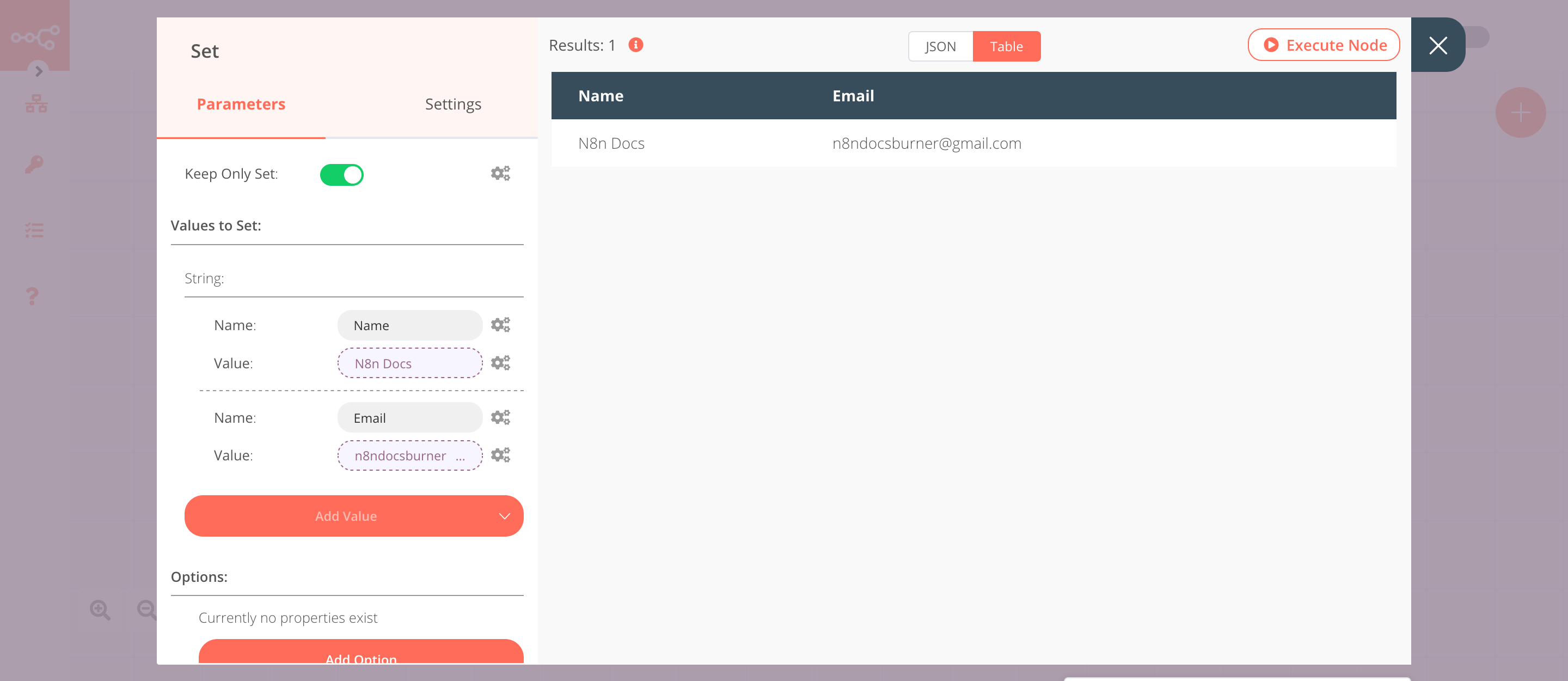Click the n8n logo icon top left
This screenshot has width=1568, height=681.
[35, 35]
